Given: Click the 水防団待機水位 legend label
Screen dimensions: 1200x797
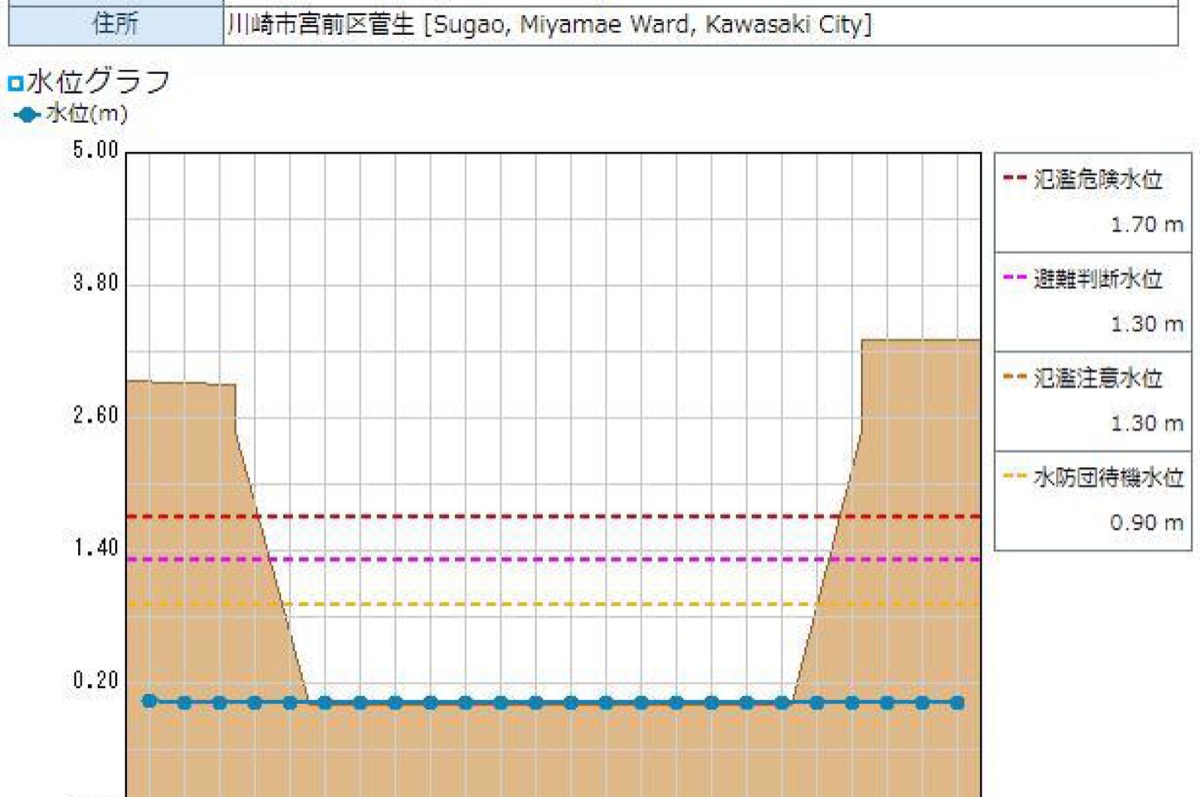Looking at the screenshot, I should 1108,478.
